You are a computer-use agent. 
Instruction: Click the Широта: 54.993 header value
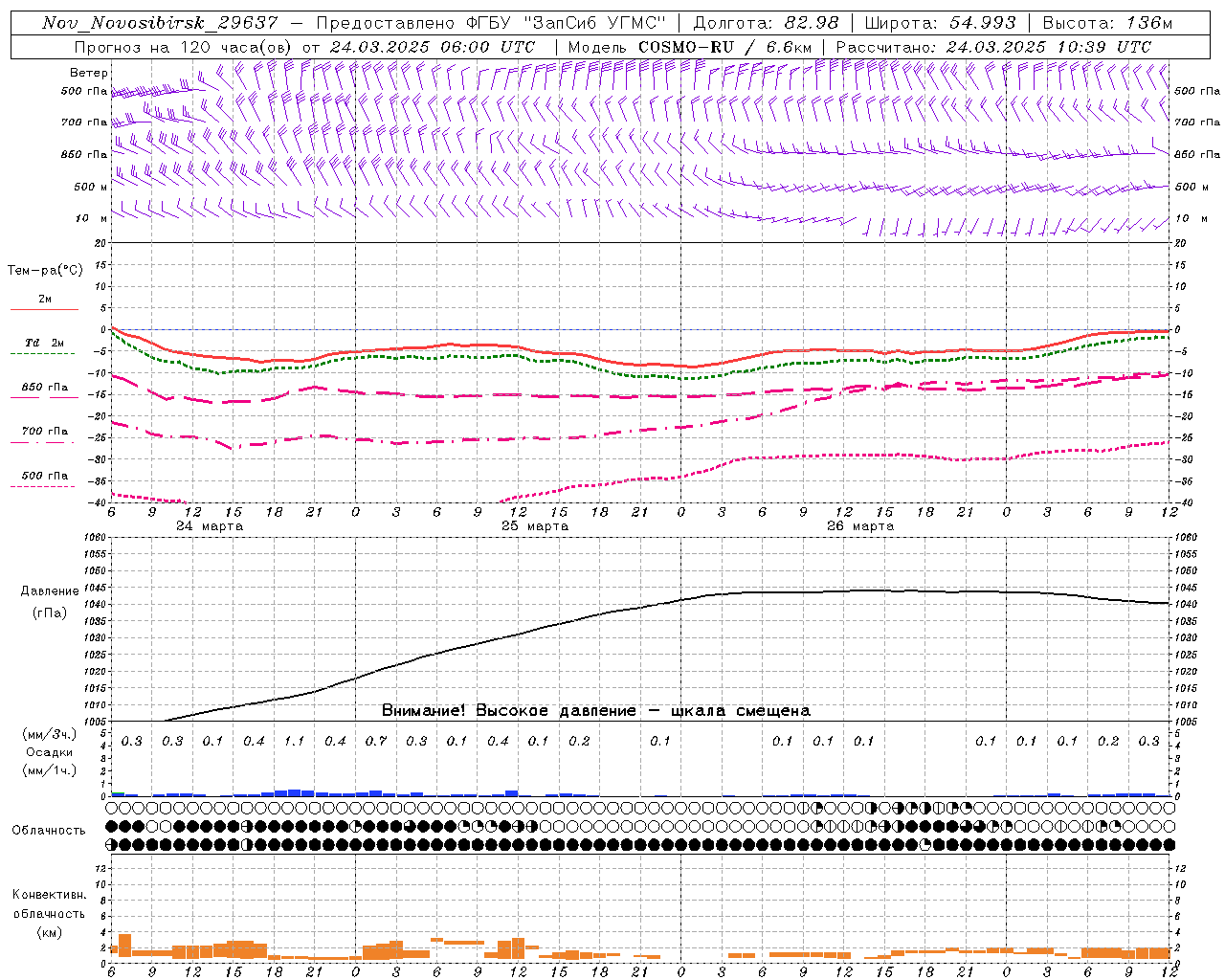pyautogui.click(x=940, y=23)
